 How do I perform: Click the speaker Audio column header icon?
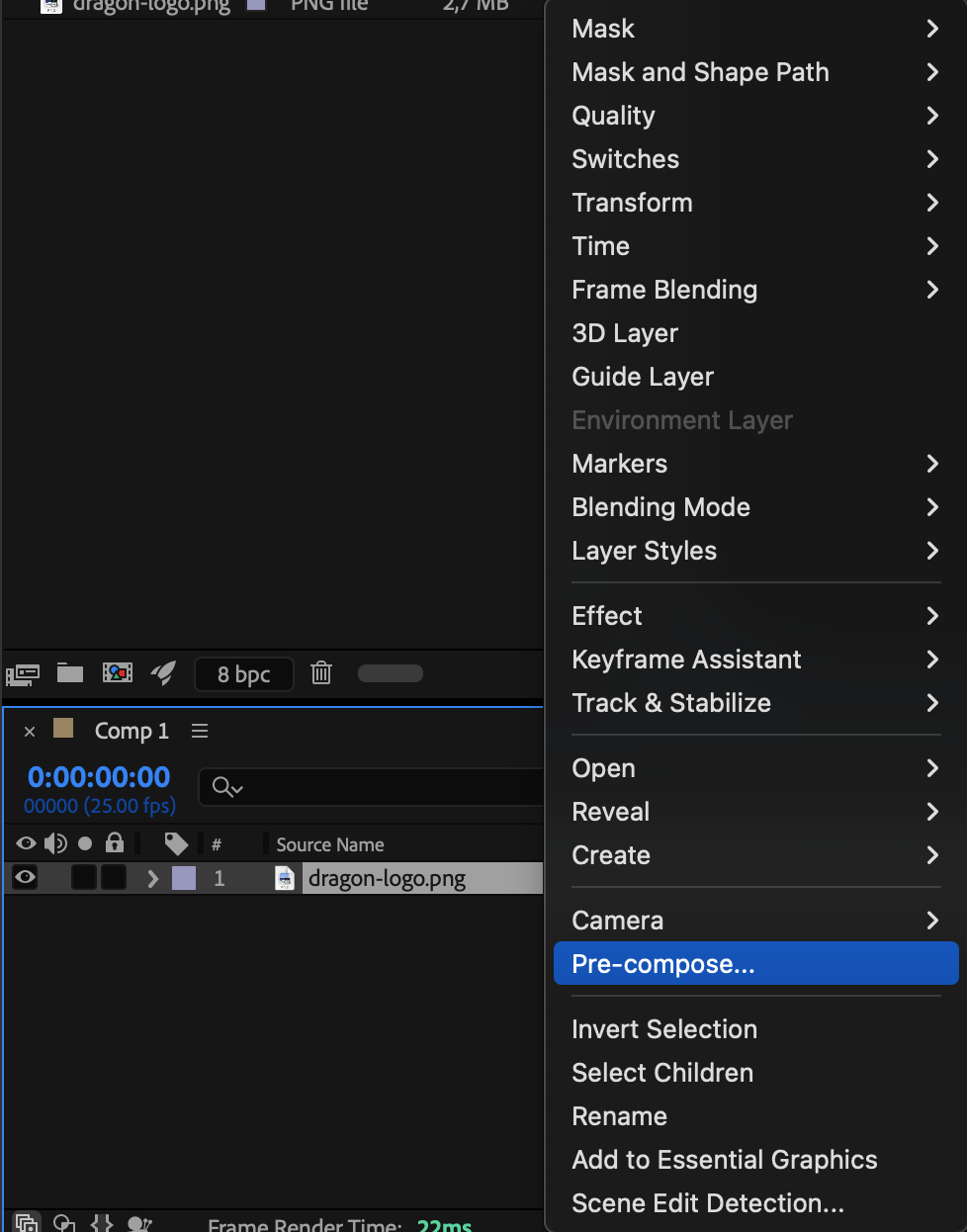click(55, 843)
